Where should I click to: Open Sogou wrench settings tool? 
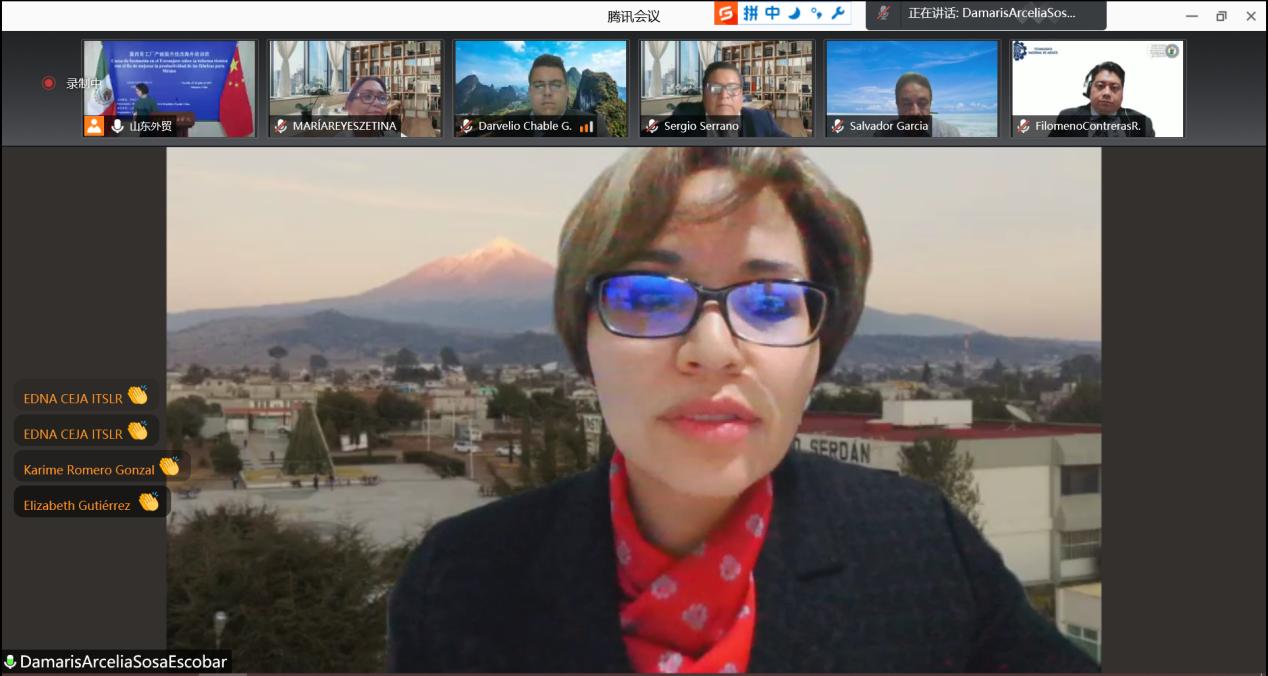(x=838, y=13)
